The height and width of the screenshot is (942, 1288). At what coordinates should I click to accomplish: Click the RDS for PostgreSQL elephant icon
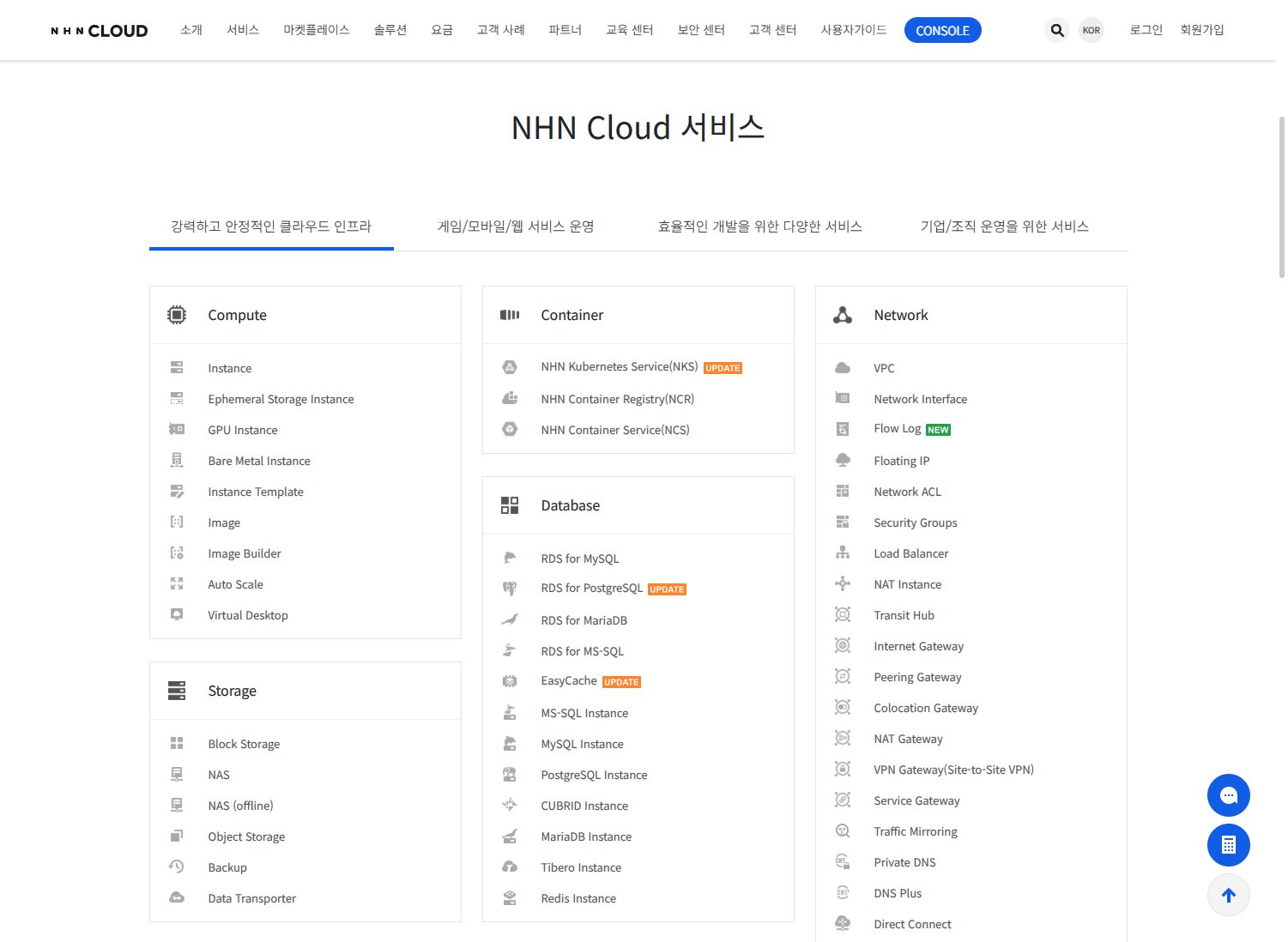(x=510, y=589)
